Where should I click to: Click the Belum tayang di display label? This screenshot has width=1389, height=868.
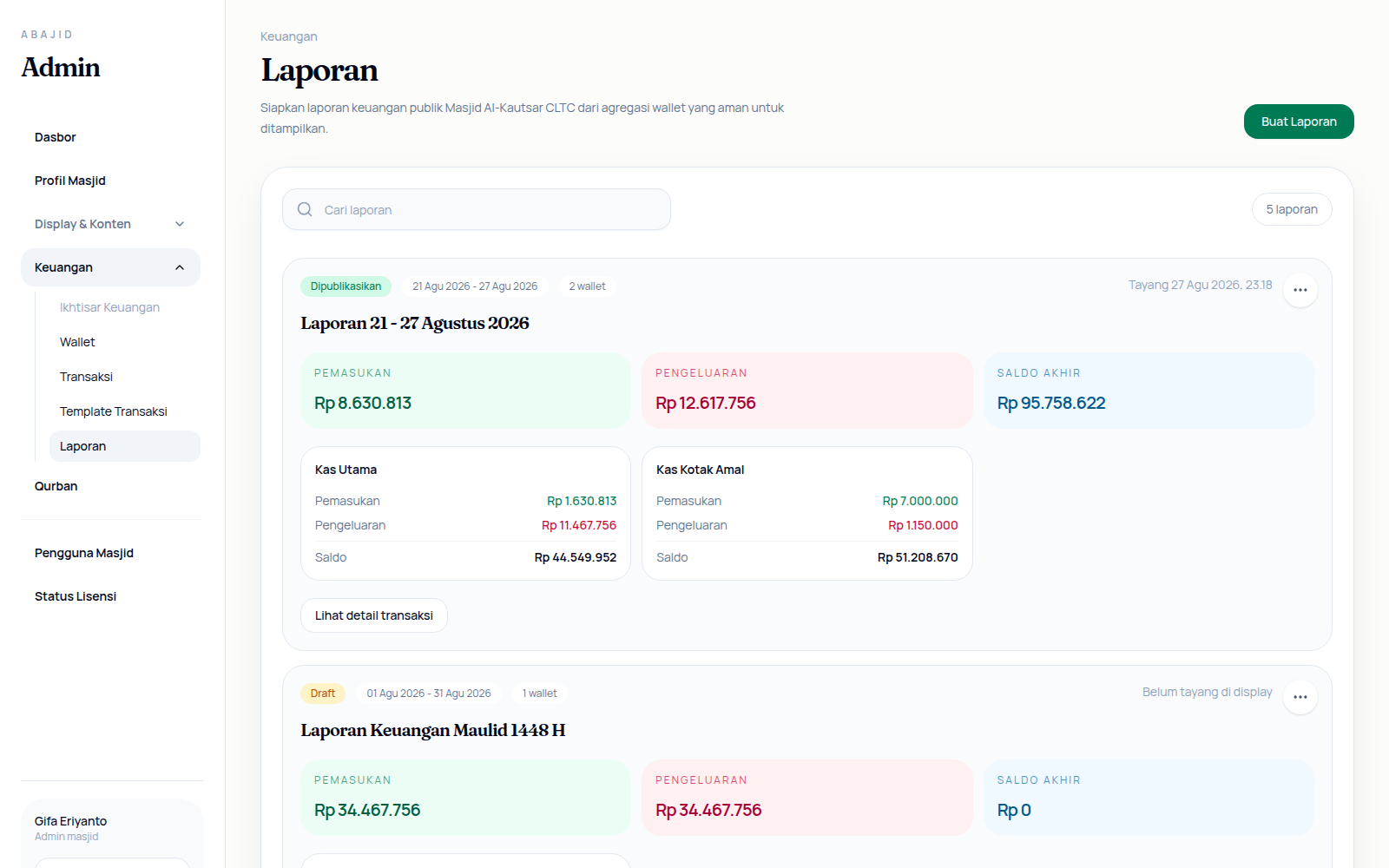tap(1208, 692)
